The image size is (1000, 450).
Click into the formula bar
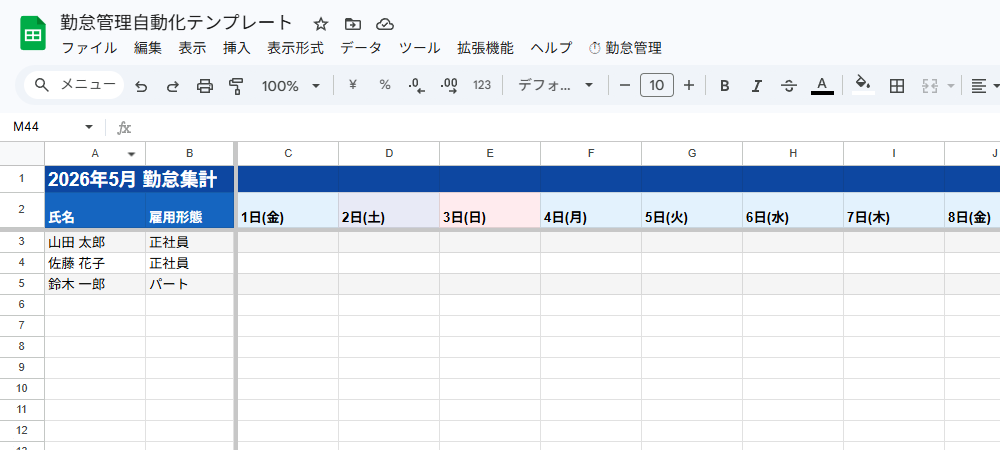(x=568, y=127)
